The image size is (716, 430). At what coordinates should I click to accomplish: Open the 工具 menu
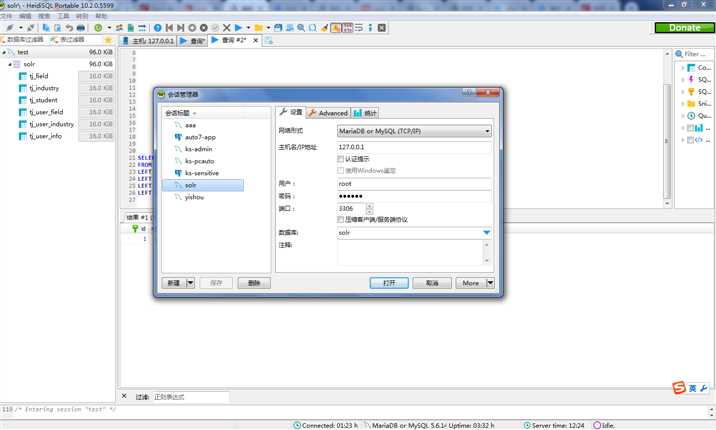click(x=63, y=16)
